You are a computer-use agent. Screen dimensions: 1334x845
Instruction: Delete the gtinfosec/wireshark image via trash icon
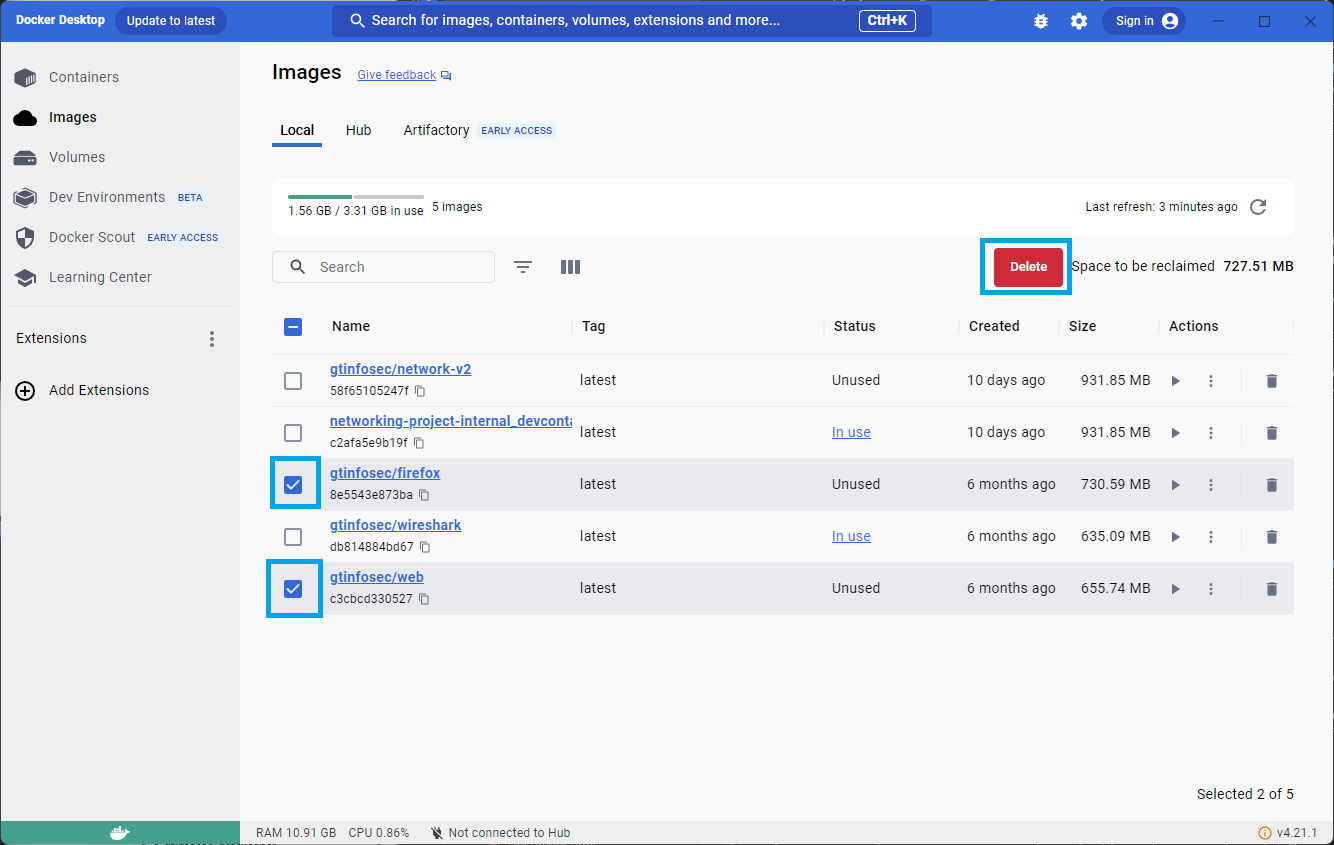click(x=1271, y=536)
